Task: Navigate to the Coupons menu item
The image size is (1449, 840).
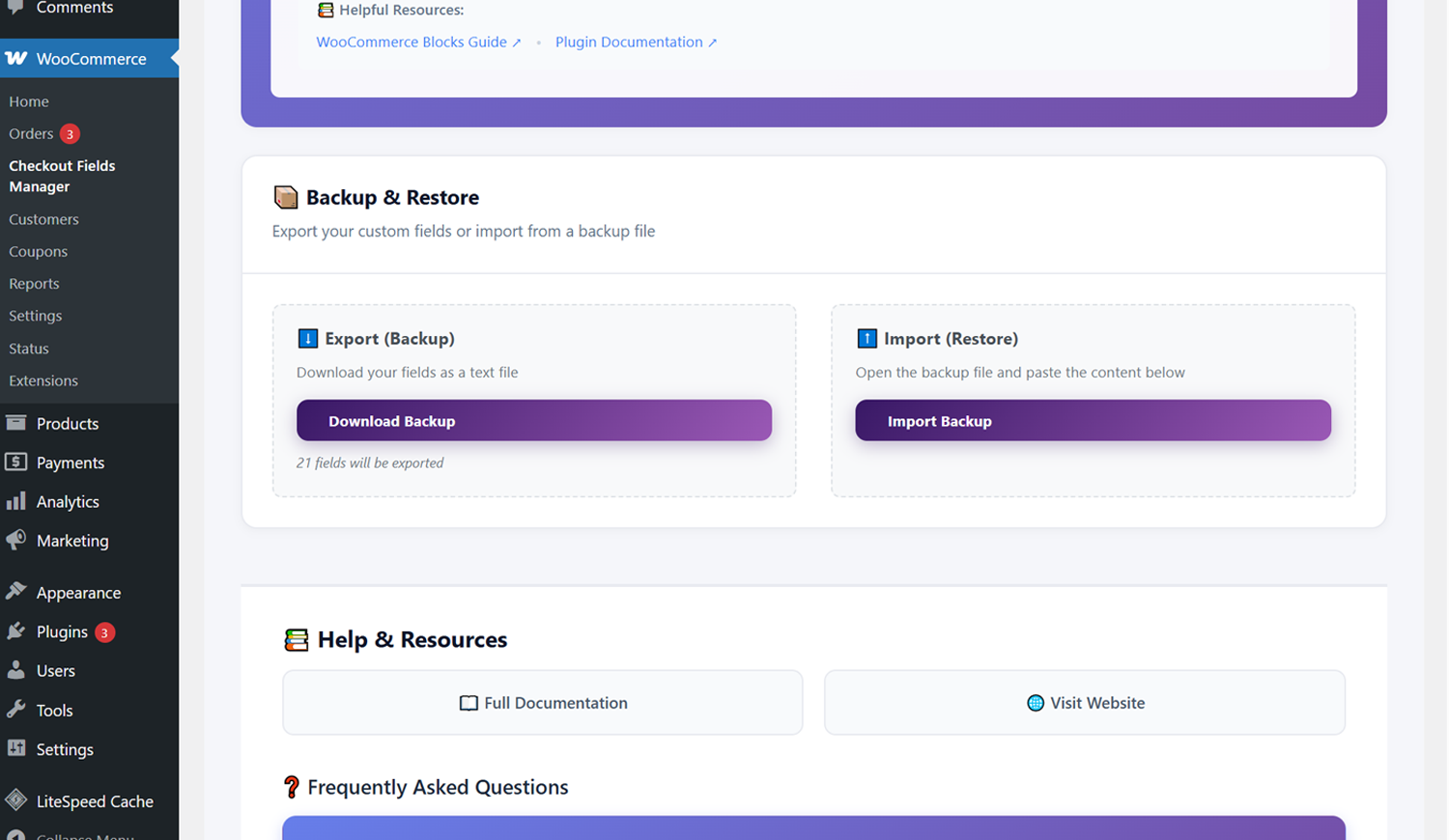Action: click(x=38, y=251)
